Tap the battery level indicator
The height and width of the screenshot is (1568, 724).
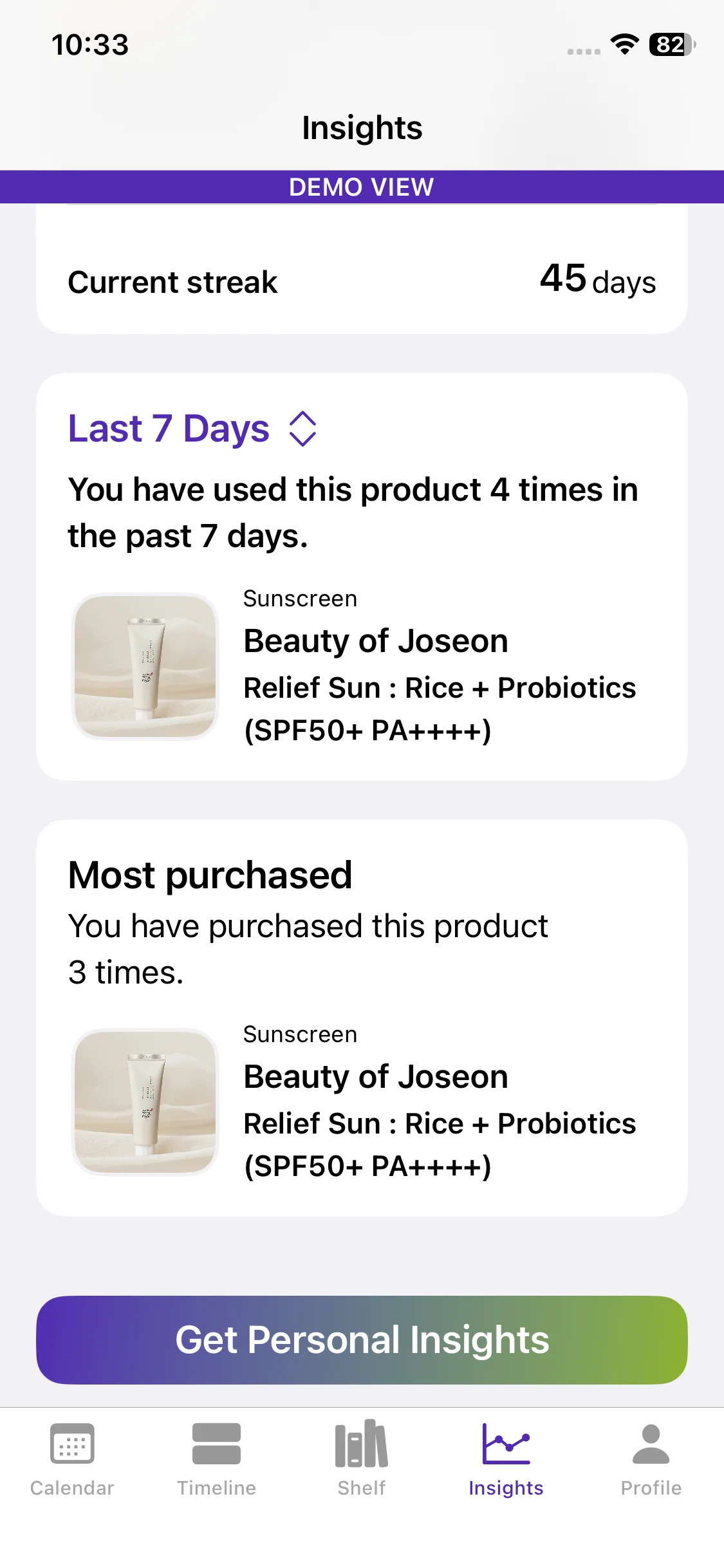(x=672, y=44)
